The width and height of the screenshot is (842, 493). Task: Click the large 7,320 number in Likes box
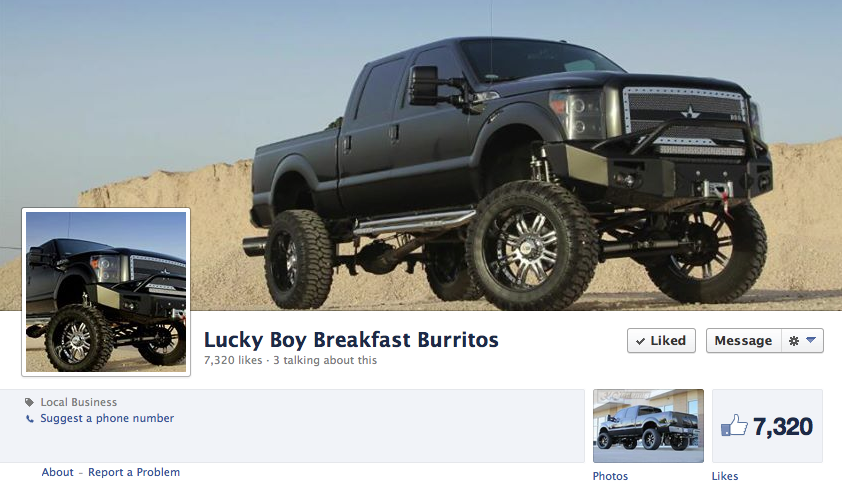[x=783, y=426]
